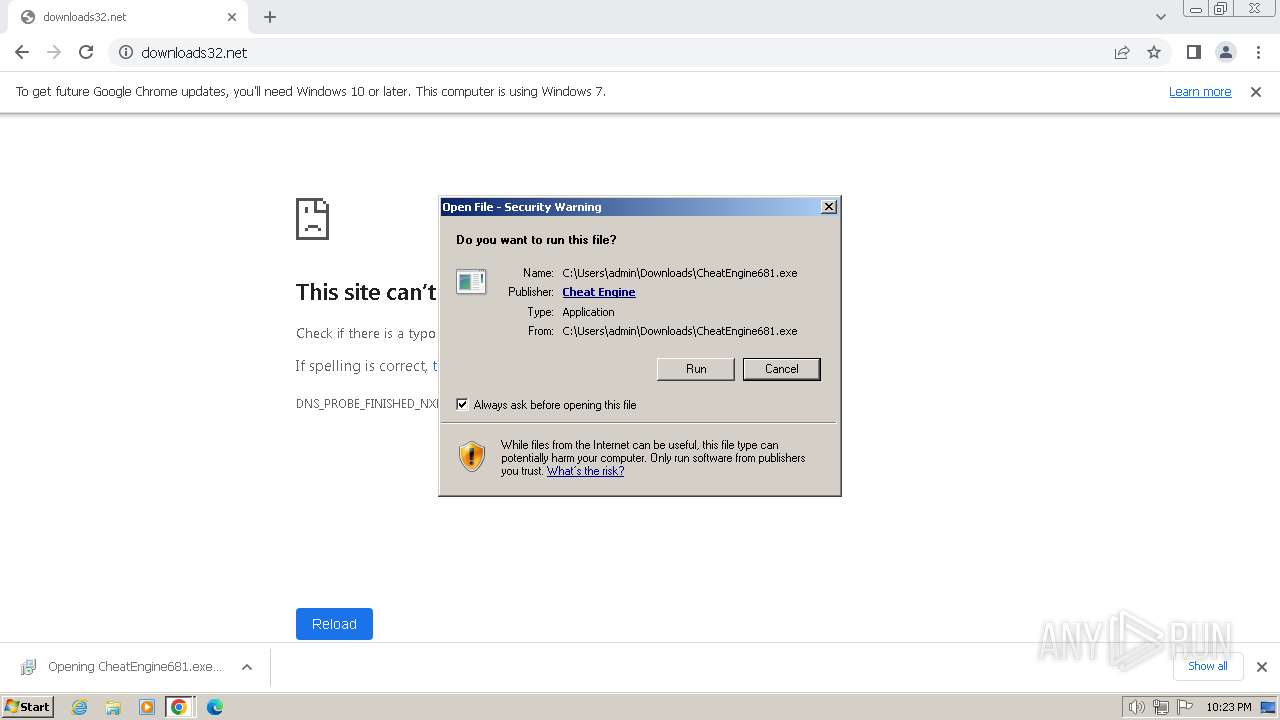The width and height of the screenshot is (1280, 720).
Task: Close the downloads shelf
Action: pyautogui.click(x=1261, y=667)
